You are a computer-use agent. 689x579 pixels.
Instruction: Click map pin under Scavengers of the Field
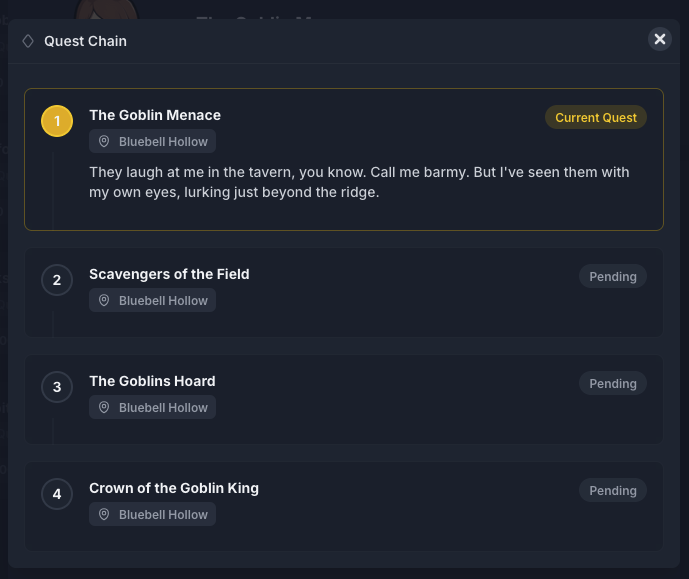click(x=104, y=301)
